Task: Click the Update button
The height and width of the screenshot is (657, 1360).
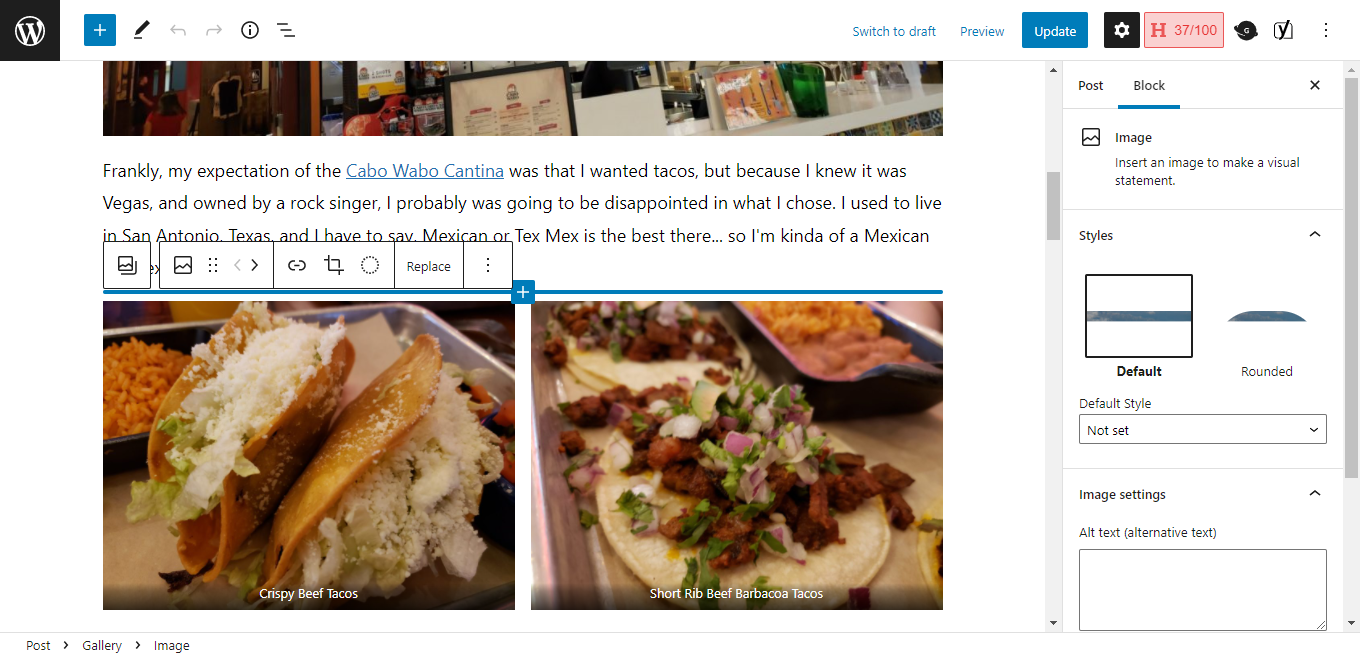Action: (x=1055, y=31)
